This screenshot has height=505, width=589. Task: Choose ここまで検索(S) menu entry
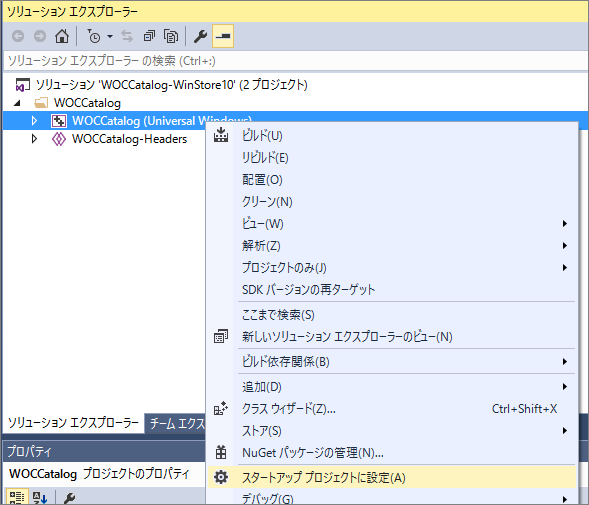391,314
